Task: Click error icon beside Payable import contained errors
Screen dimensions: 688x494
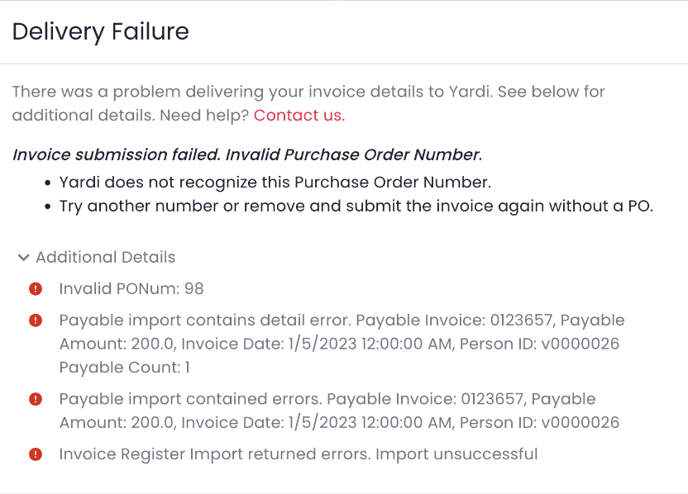Action: [36, 400]
